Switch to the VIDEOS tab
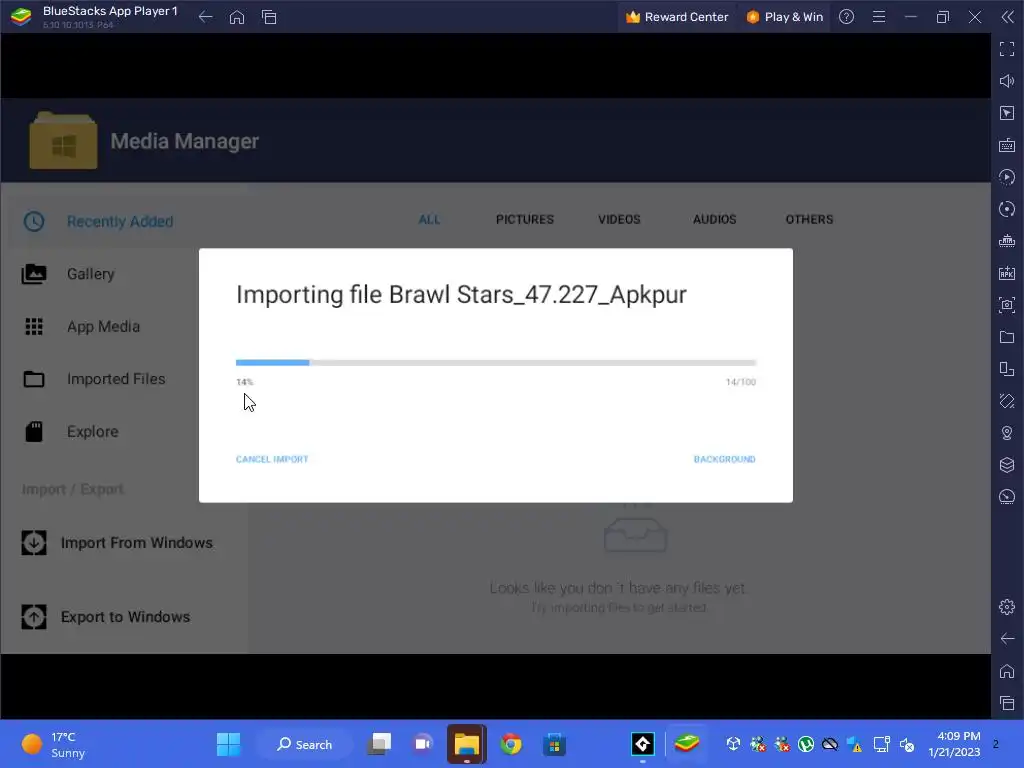1024x768 pixels. (x=619, y=219)
